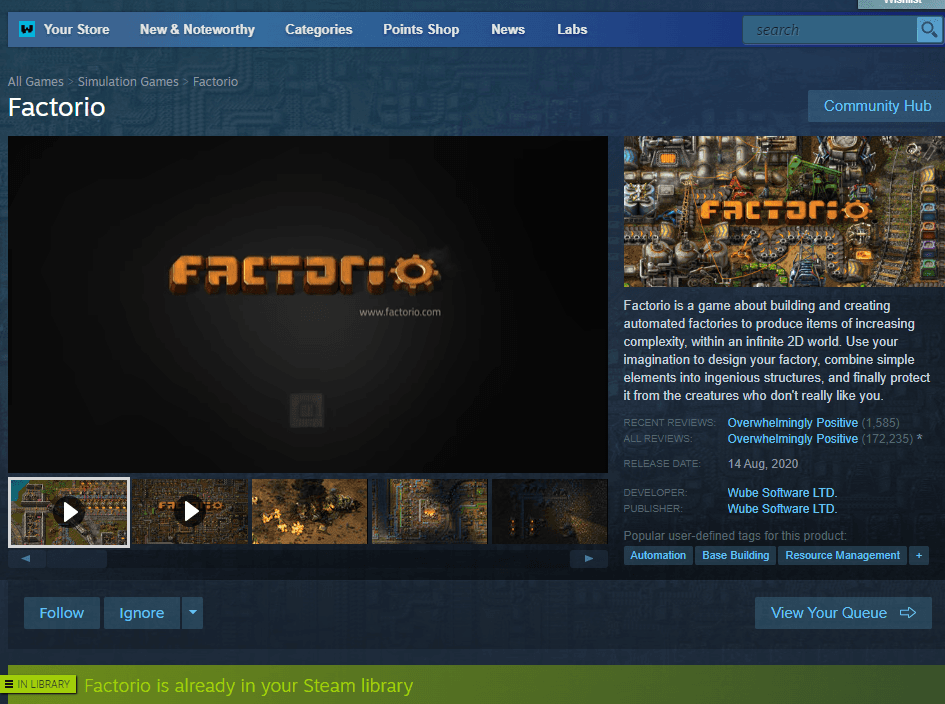The width and height of the screenshot is (945, 704).
Task: Open the Your Store menu
Action: click(76, 30)
